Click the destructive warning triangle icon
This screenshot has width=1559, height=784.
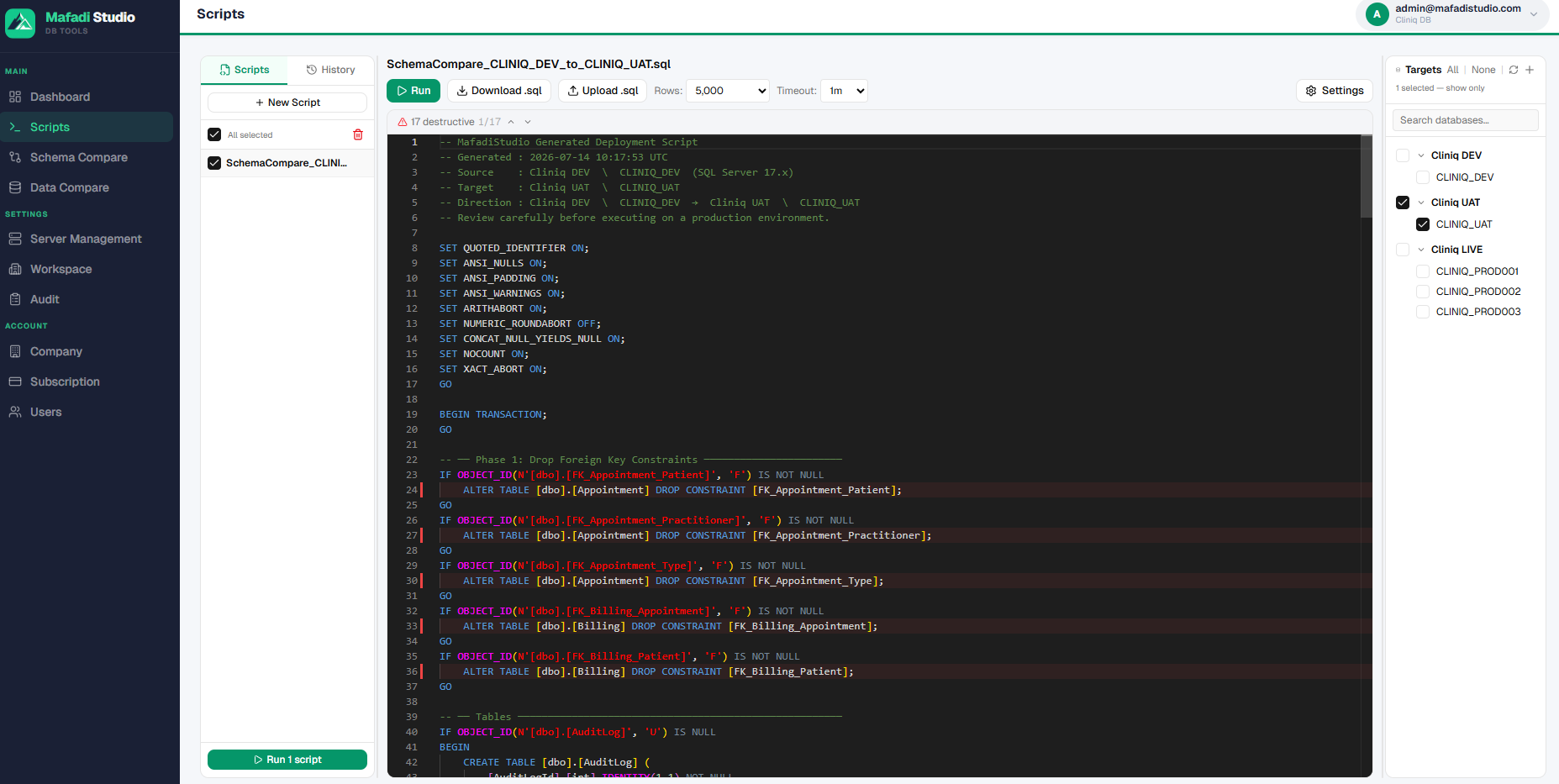pyautogui.click(x=403, y=122)
